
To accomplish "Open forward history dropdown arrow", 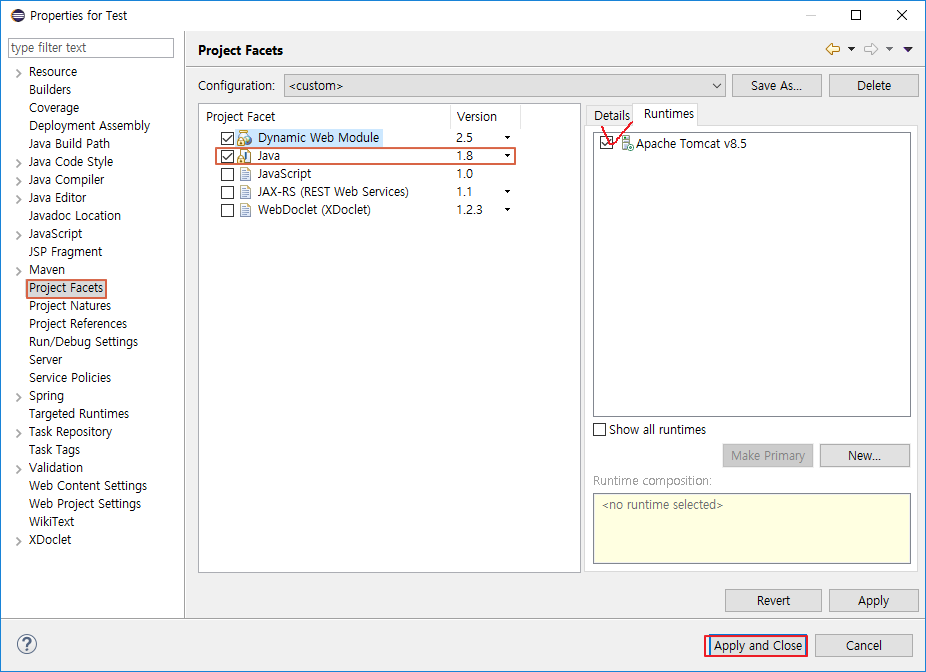I will point(889,49).
